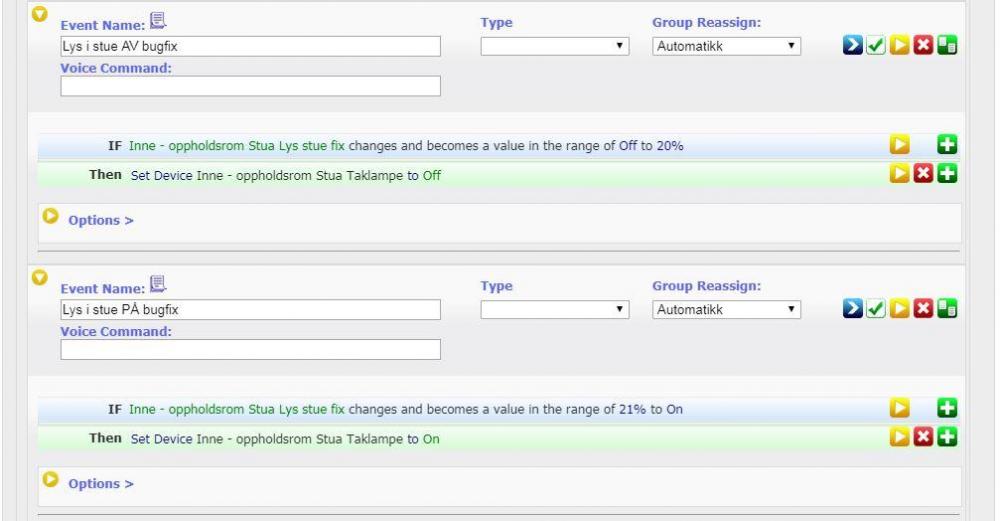Open the Type dropdown for AV bugfix event
The height and width of the screenshot is (521, 1000).
pyautogui.click(x=555, y=47)
